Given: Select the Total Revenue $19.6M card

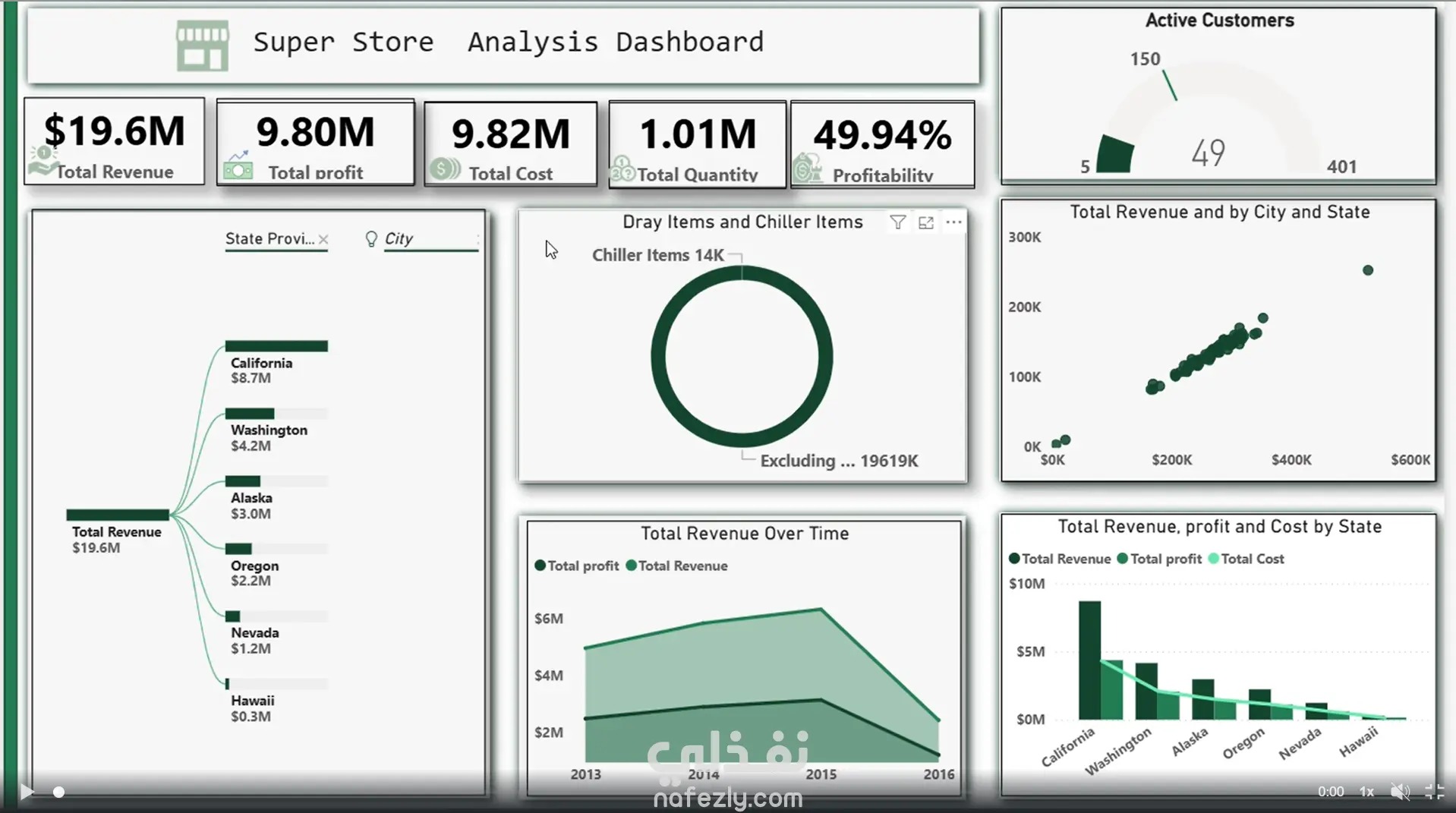Looking at the screenshot, I should tap(115, 141).
